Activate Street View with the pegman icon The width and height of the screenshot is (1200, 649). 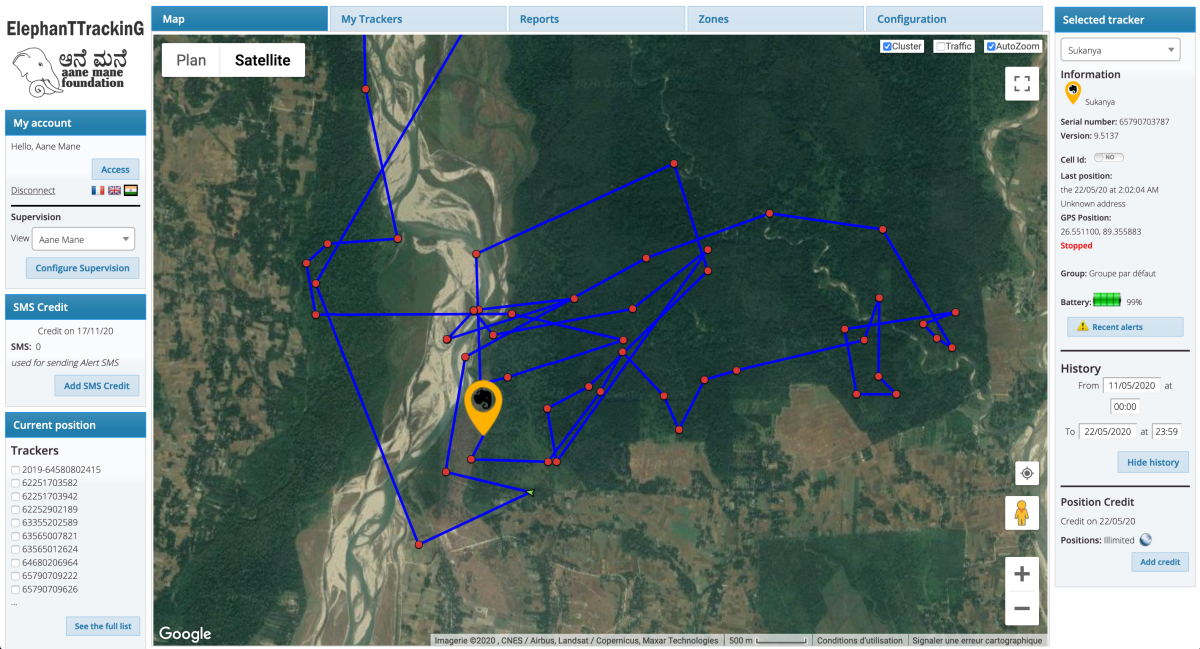pyautogui.click(x=1021, y=513)
